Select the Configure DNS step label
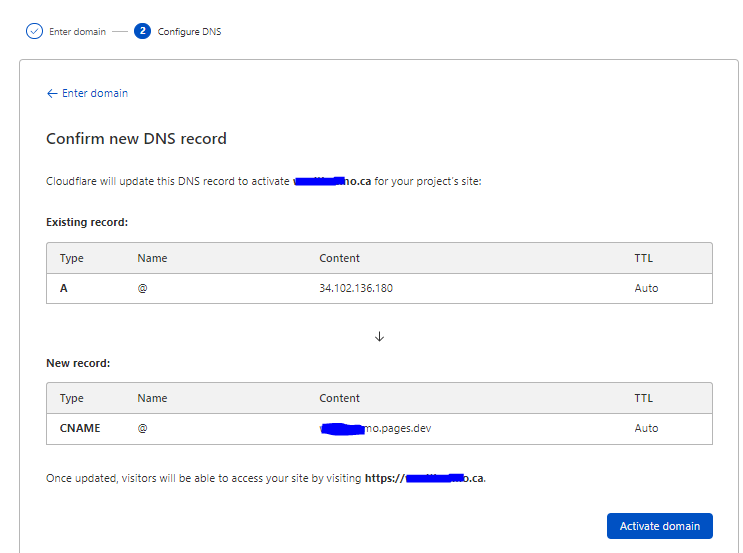The image size is (743, 553). (x=189, y=31)
